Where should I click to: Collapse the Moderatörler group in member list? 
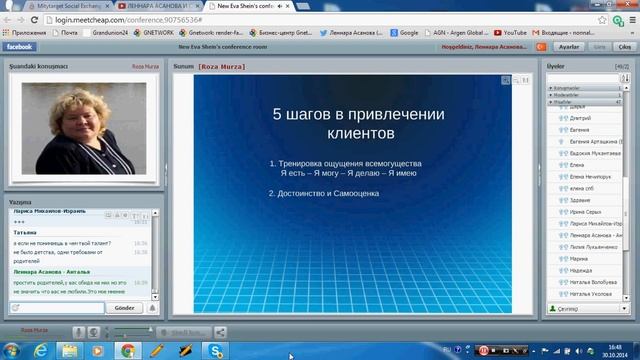coord(584,95)
